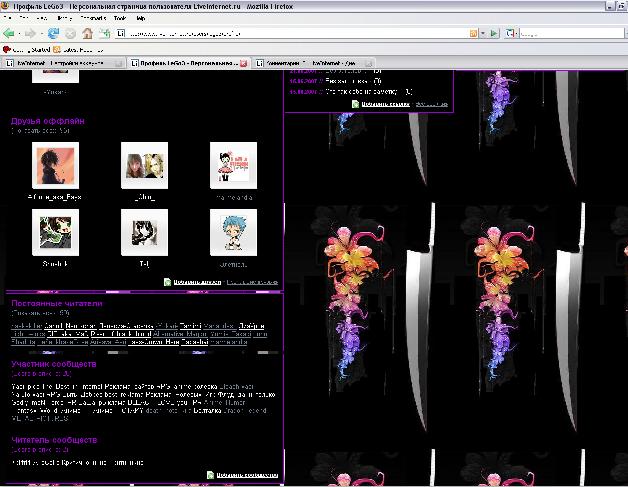628x487 pixels.
Task: Click the green icon beside bottom community link
Action: pyautogui.click(x=210, y=475)
